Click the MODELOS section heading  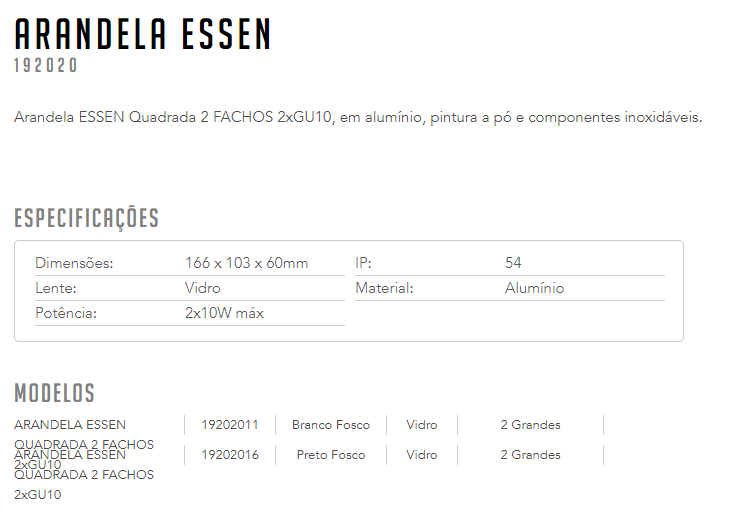54,393
